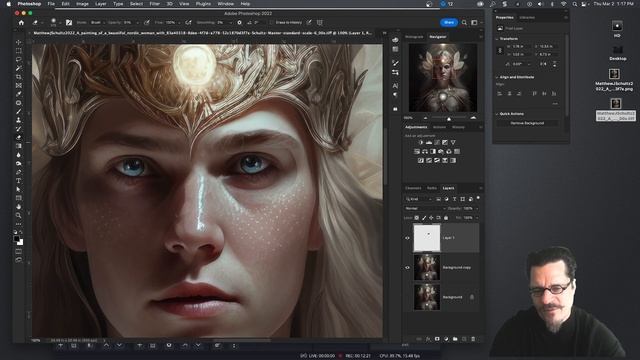Add layer mask icon
Image resolution: width=640 pixels, height=360 pixels.
[x=437, y=339]
